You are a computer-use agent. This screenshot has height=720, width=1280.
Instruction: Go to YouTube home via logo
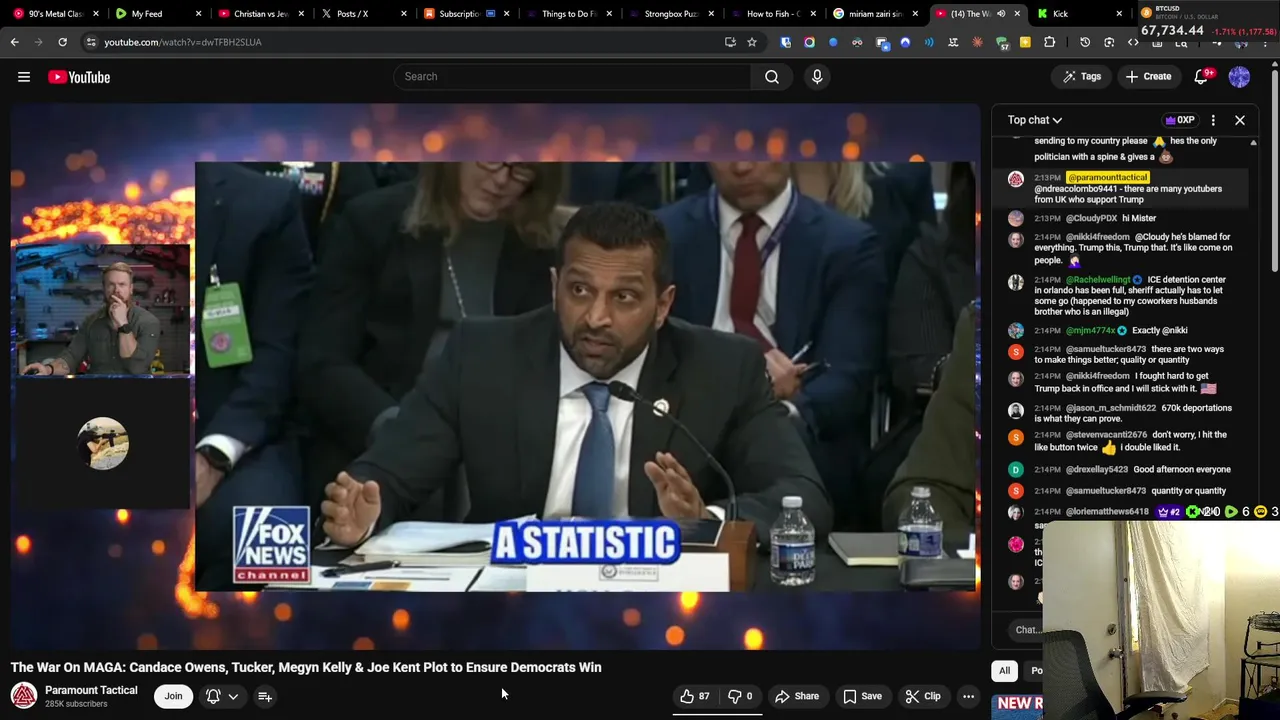click(x=79, y=77)
